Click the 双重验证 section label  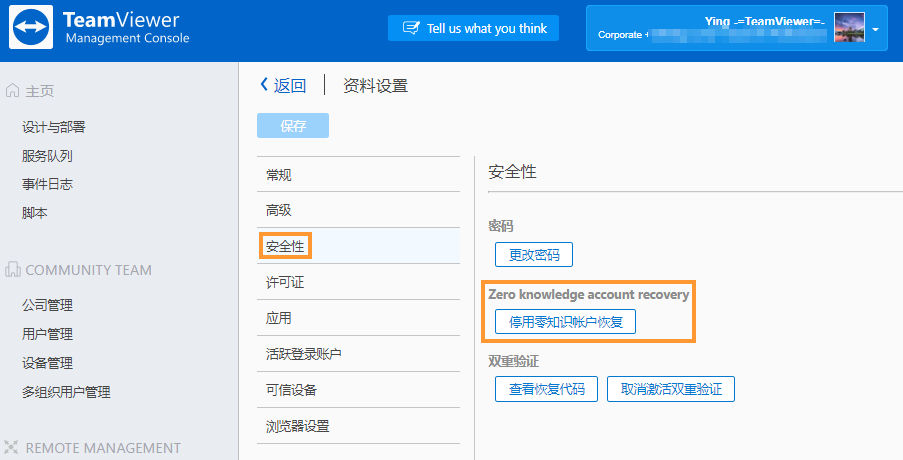tap(514, 361)
